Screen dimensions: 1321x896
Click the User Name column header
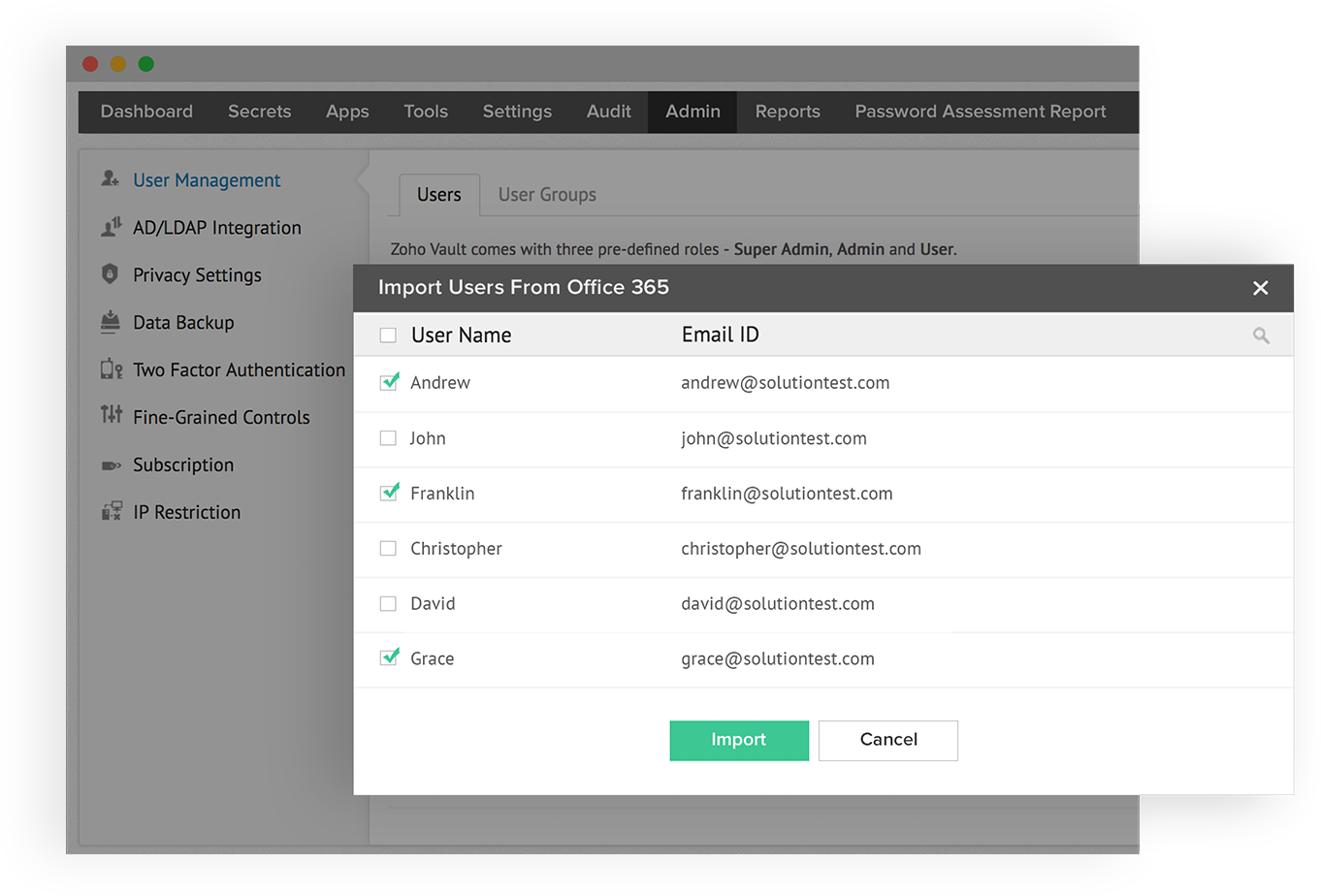point(461,336)
